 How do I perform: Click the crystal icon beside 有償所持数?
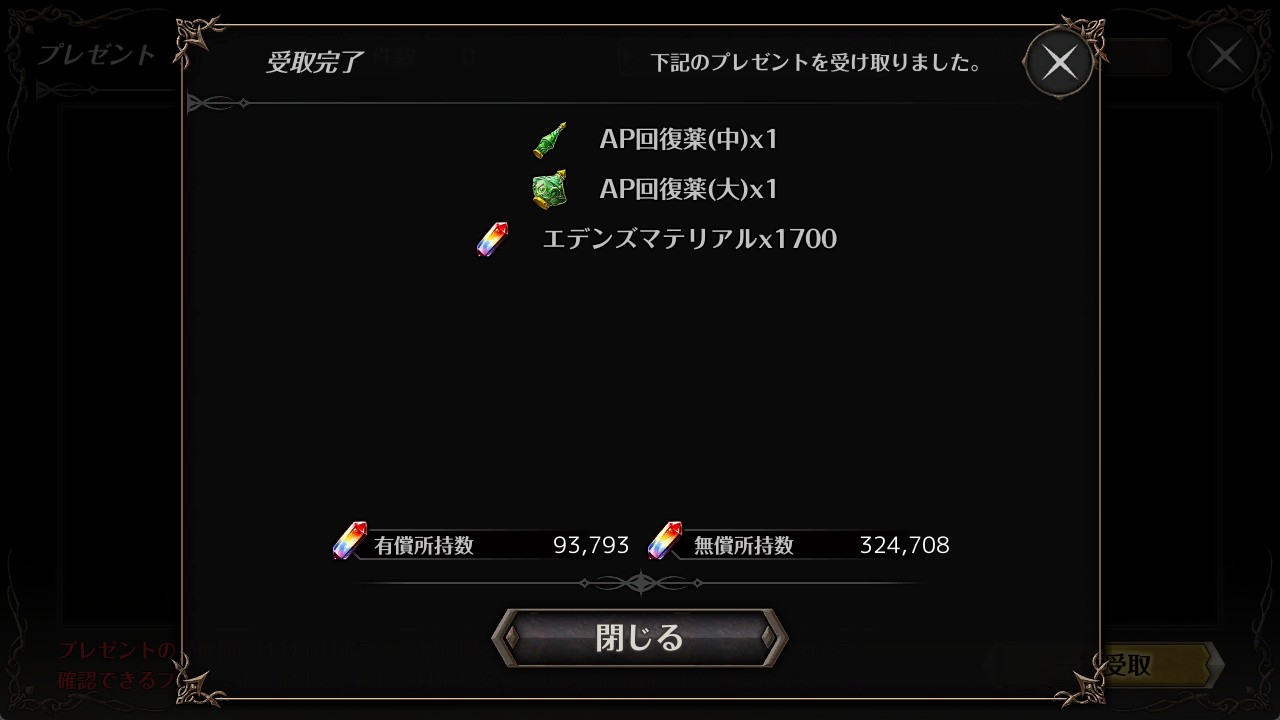tap(350, 541)
